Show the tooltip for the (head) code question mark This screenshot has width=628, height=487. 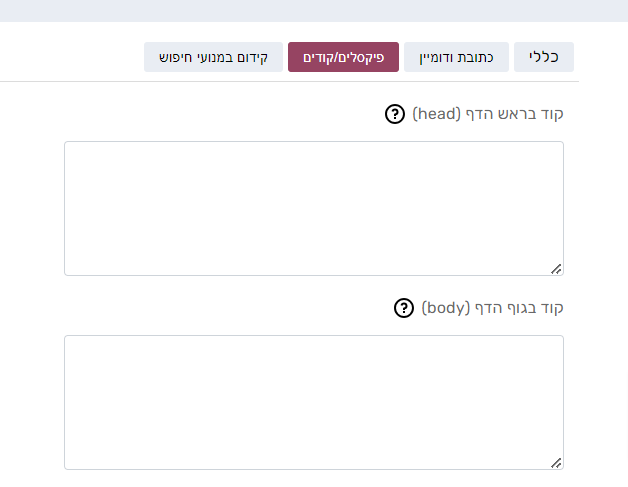coord(395,114)
